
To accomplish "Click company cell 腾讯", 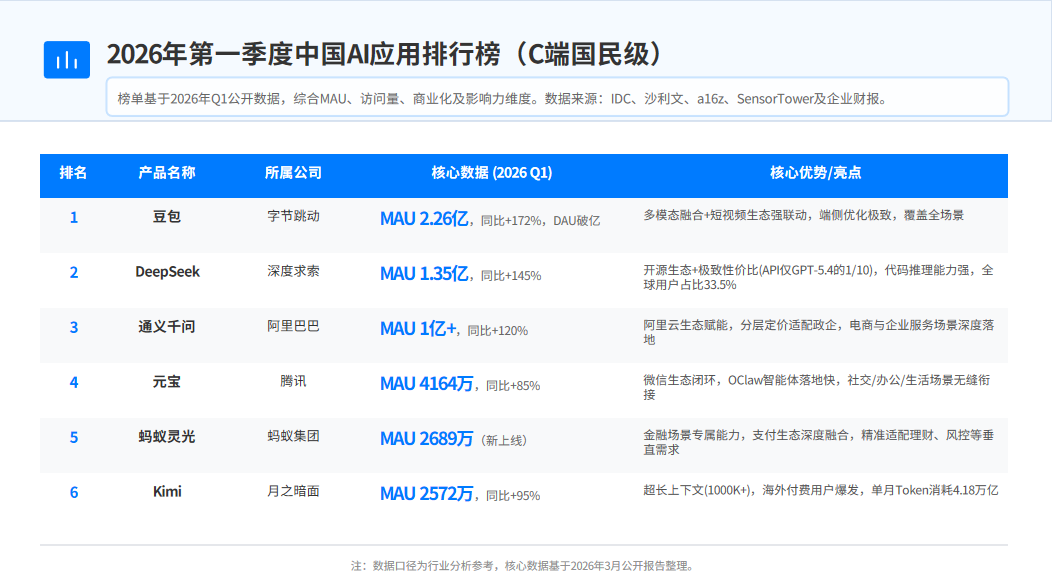I will (x=293, y=381).
